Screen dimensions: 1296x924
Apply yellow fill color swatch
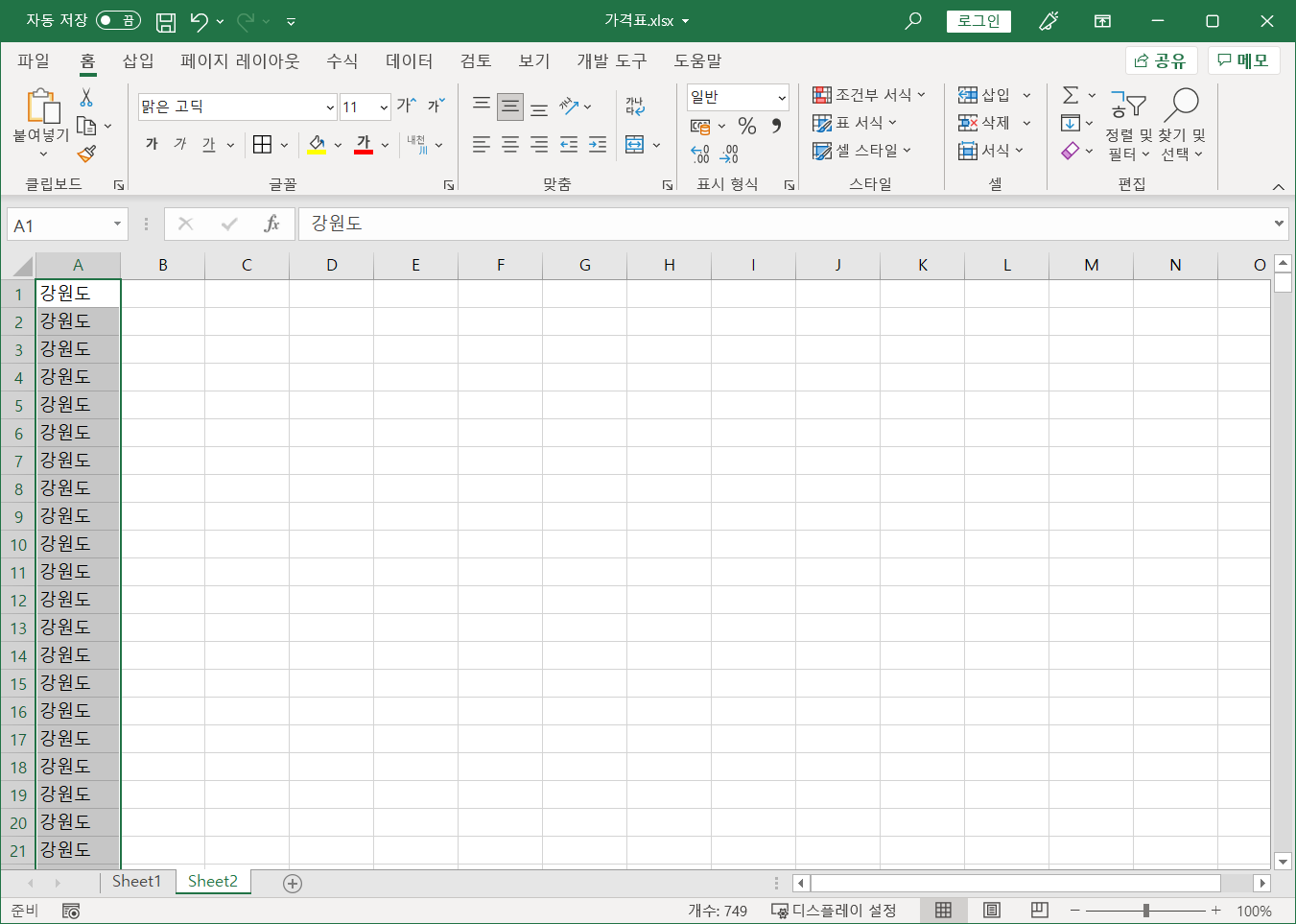(317, 145)
